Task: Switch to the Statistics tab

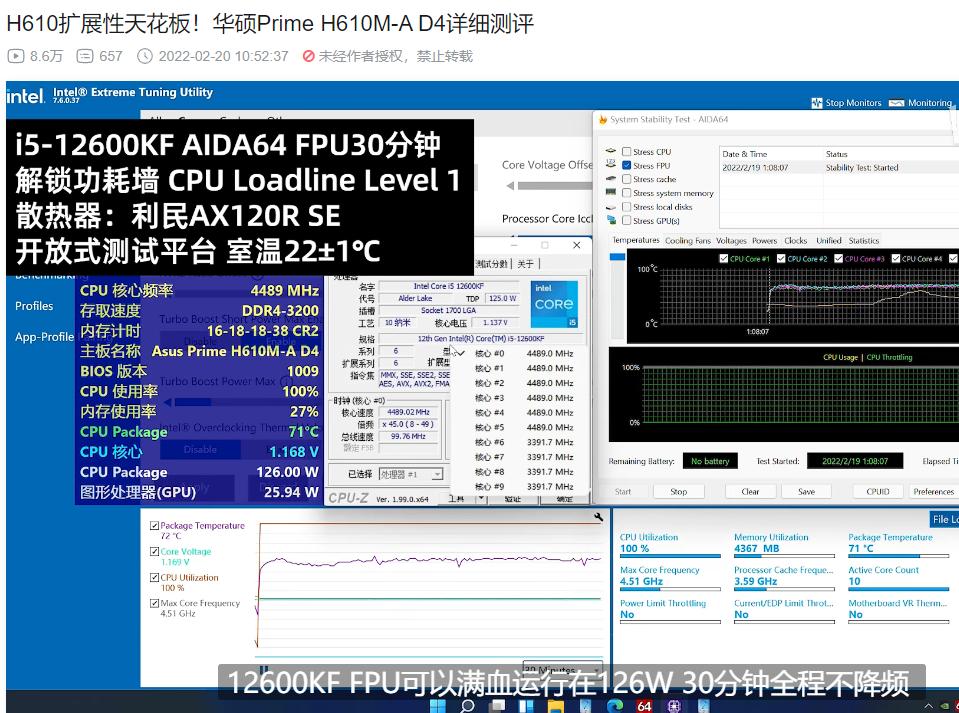Action: pos(864,241)
